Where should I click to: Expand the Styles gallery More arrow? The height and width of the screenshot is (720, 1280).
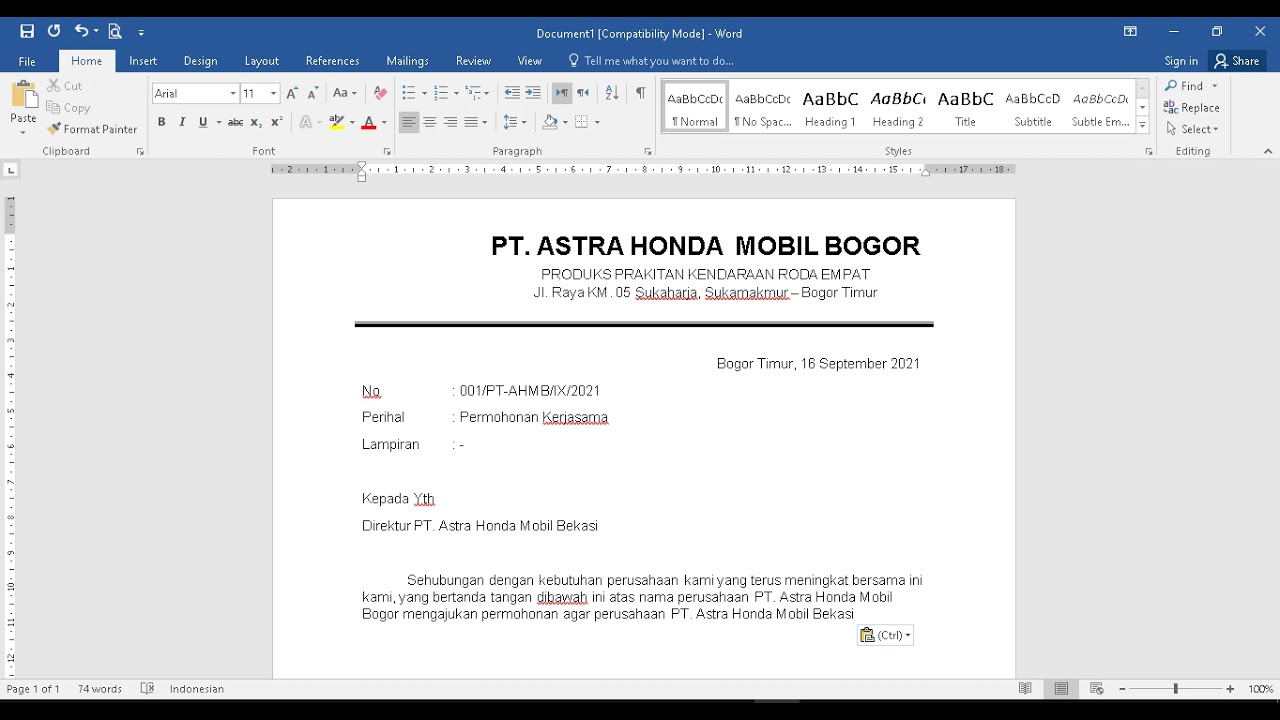click(x=1143, y=126)
